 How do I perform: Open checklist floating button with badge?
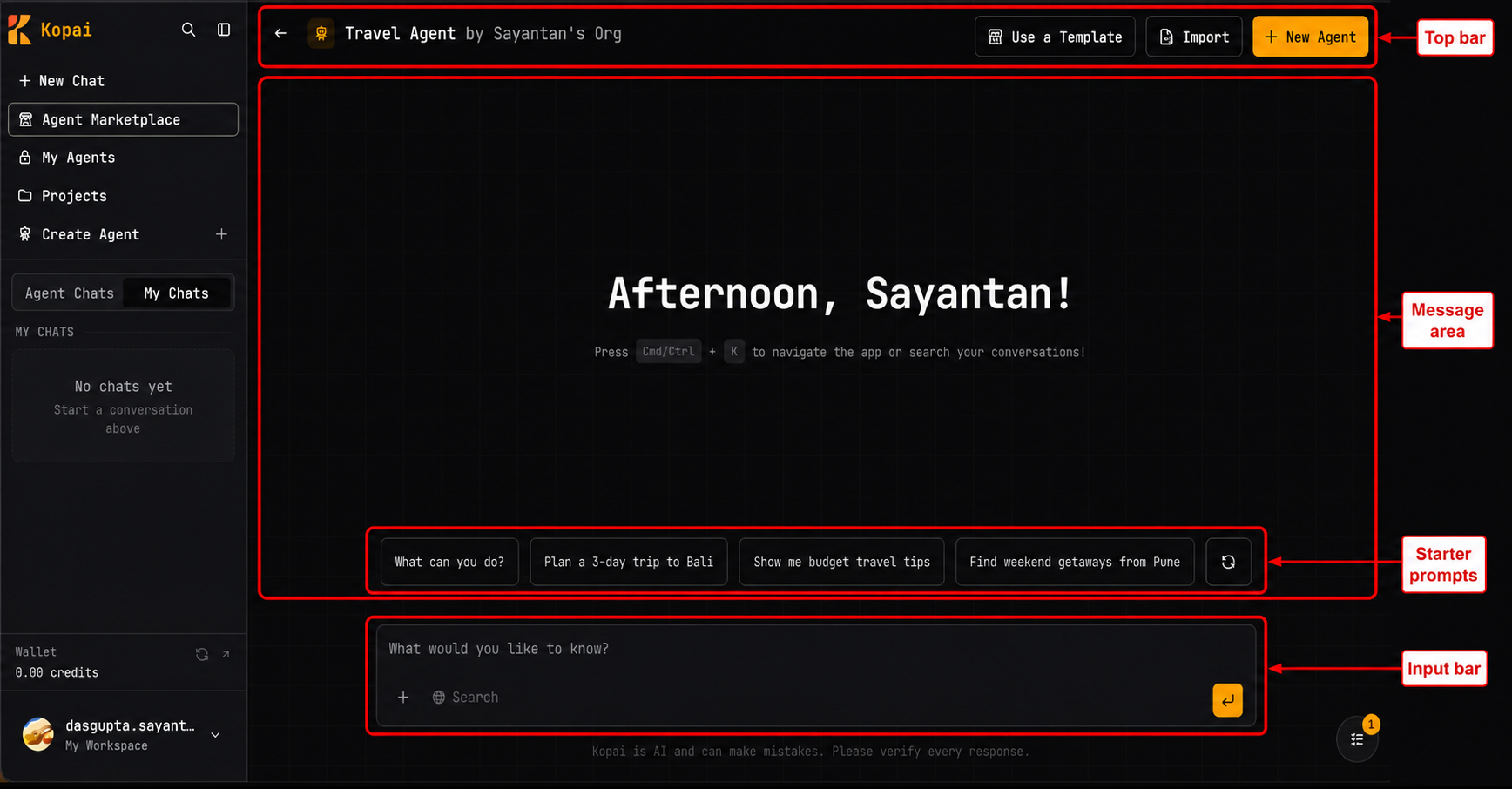pyautogui.click(x=1357, y=739)
